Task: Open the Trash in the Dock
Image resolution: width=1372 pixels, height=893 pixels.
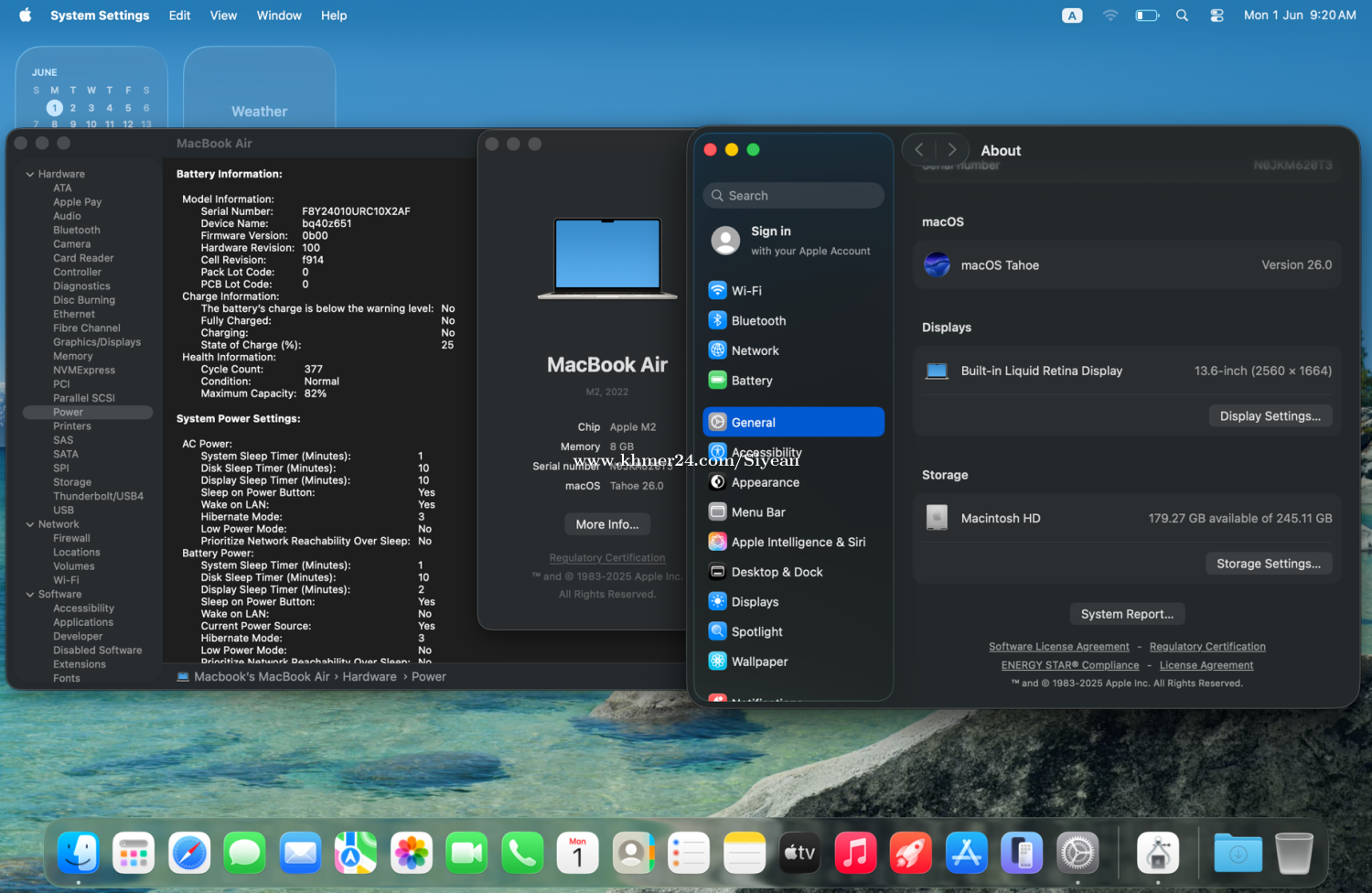Action: pyautogui.click(x=1294, y=854)
